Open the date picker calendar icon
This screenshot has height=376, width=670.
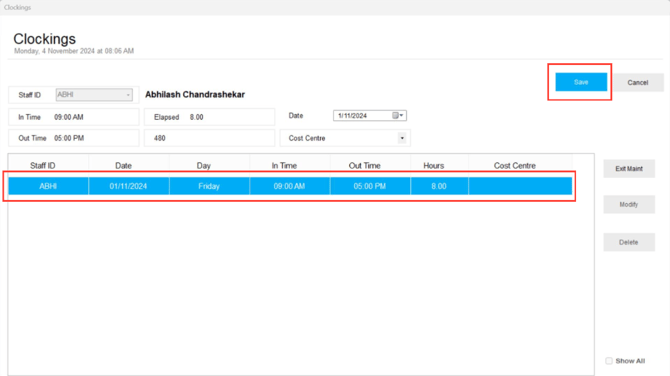[x=396, y=115]
